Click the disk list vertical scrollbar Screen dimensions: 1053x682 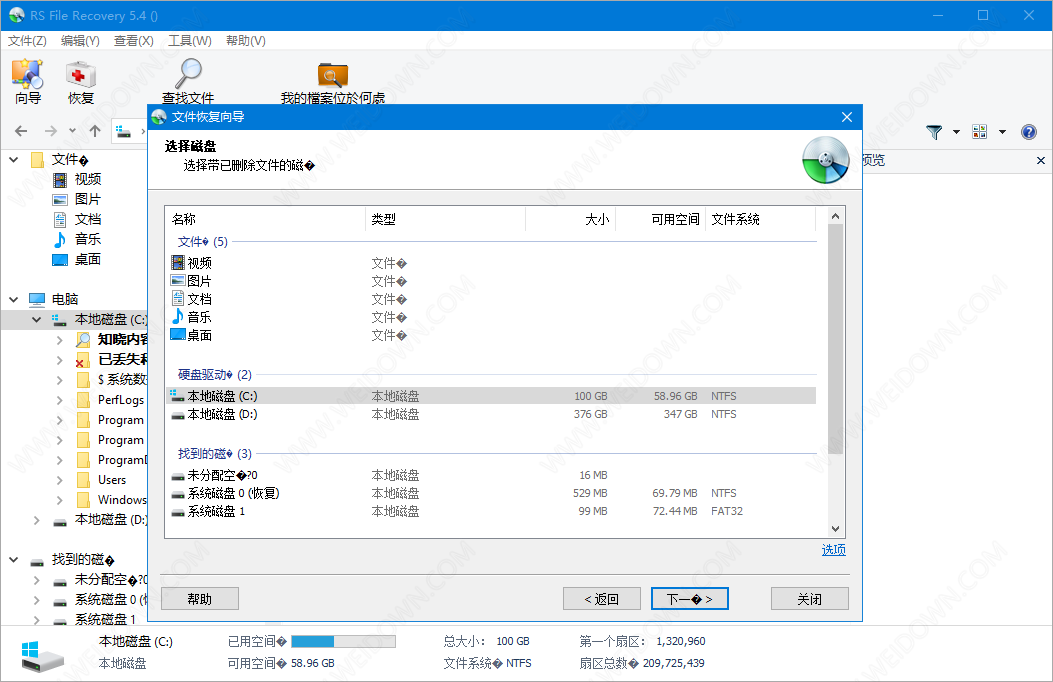[836, 340]
